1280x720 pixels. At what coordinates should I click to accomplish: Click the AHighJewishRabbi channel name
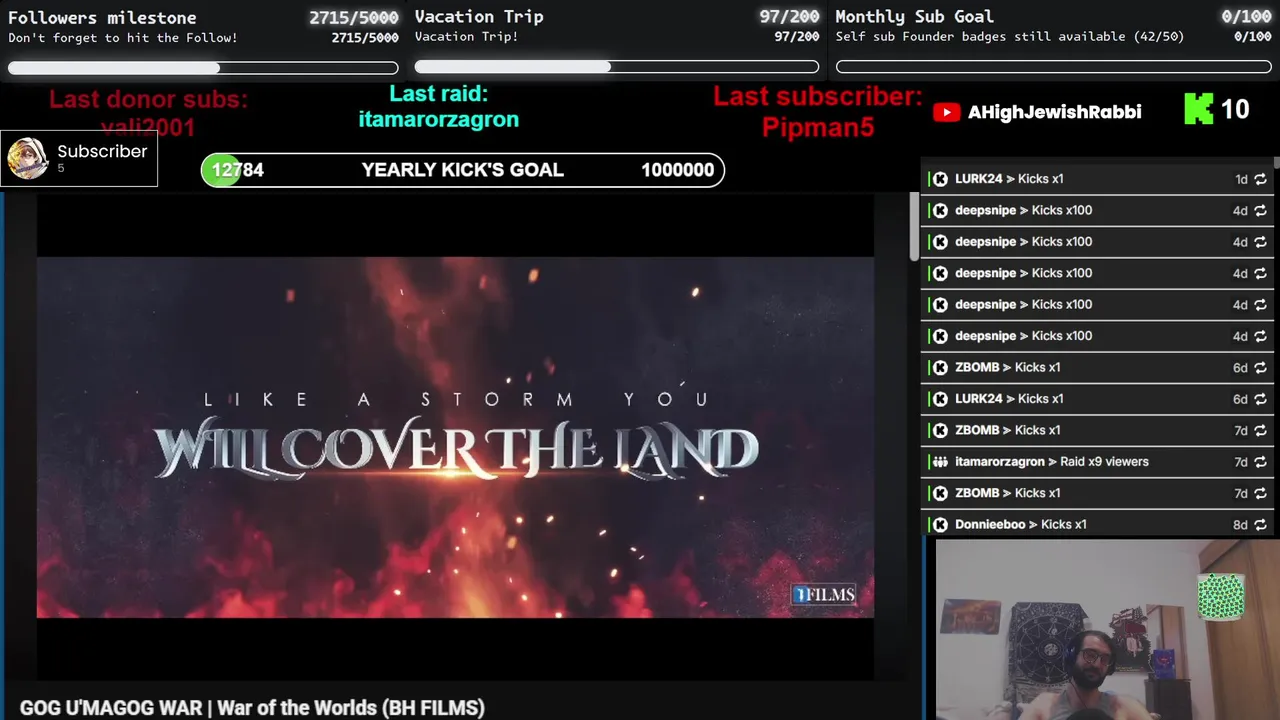click(x=1054, y=112)
